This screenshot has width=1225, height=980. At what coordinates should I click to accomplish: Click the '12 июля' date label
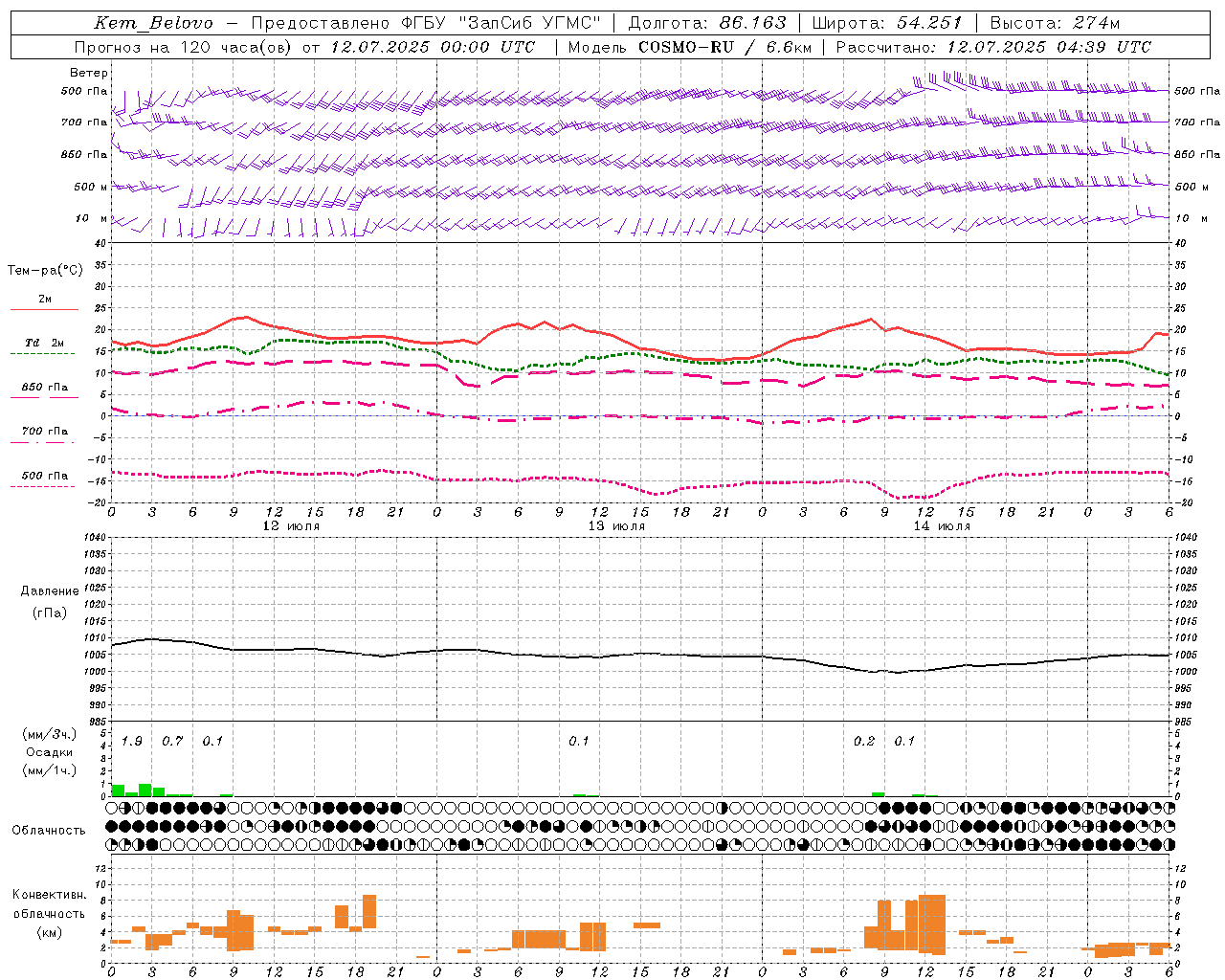pyautogui.click(x=291, y=526)
